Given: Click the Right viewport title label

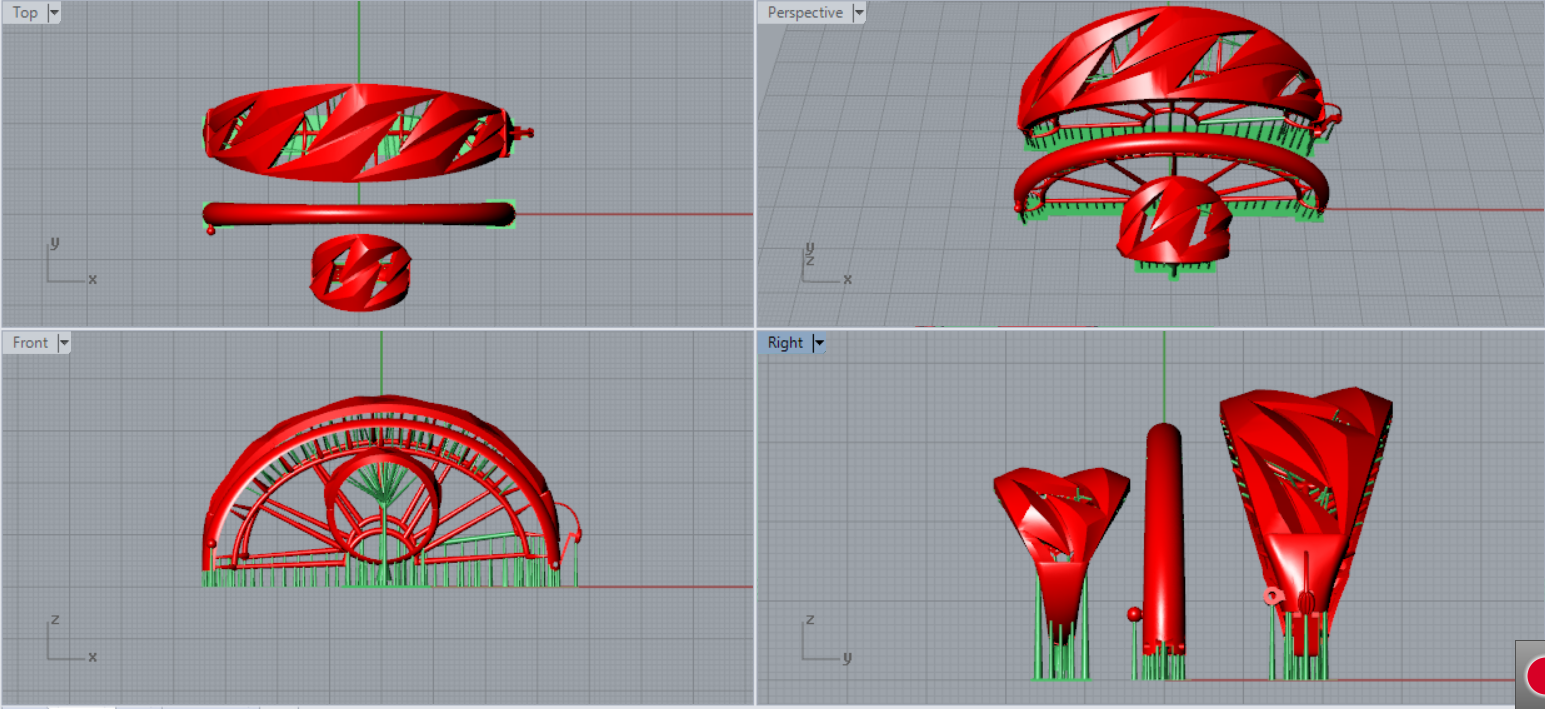Looking at the screenshot, I should (785, 343).
